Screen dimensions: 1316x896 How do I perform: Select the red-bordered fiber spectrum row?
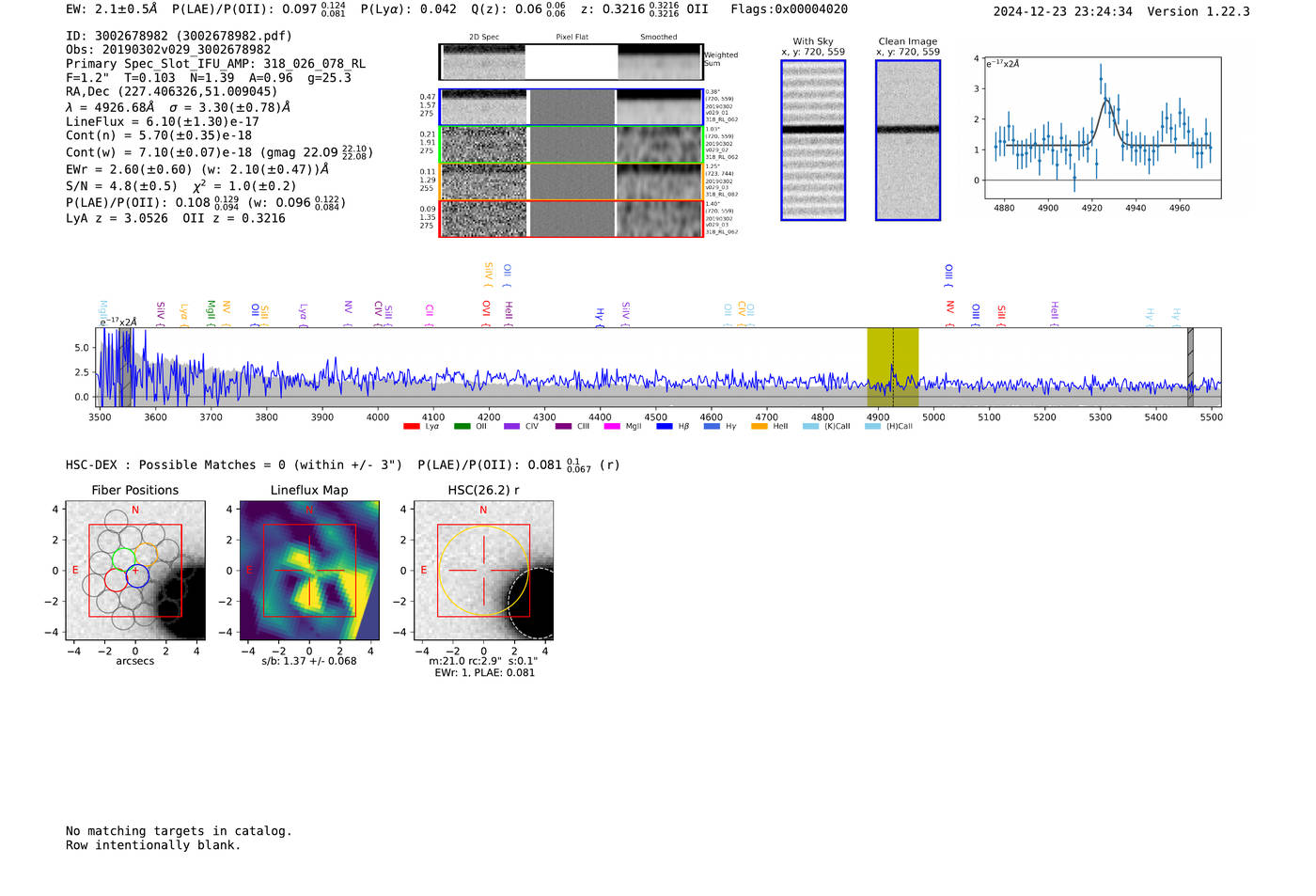point(571,218)
